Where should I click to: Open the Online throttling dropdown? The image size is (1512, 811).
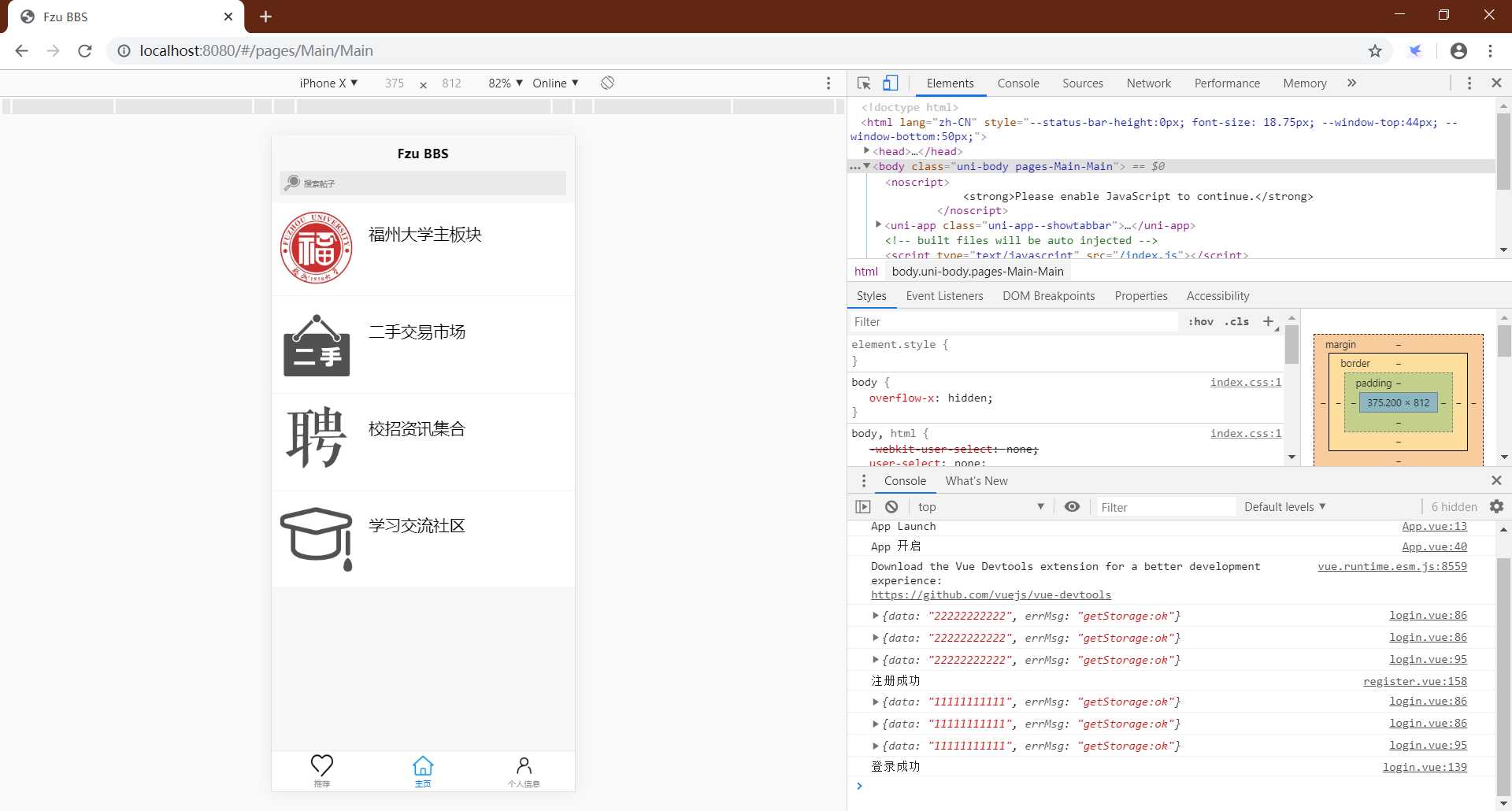click(x=555, y=83)
